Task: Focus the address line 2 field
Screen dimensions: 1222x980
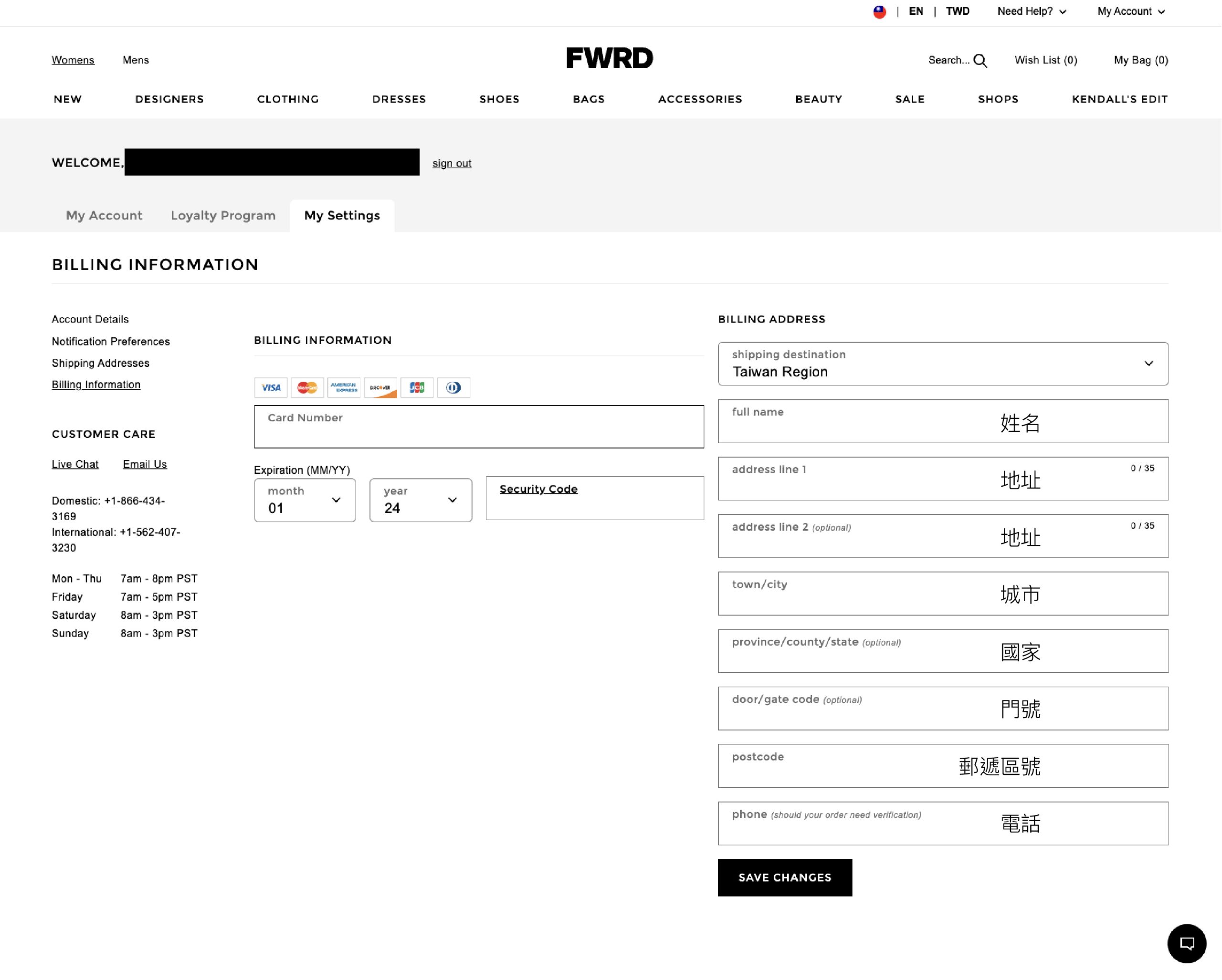Action: 943,536
